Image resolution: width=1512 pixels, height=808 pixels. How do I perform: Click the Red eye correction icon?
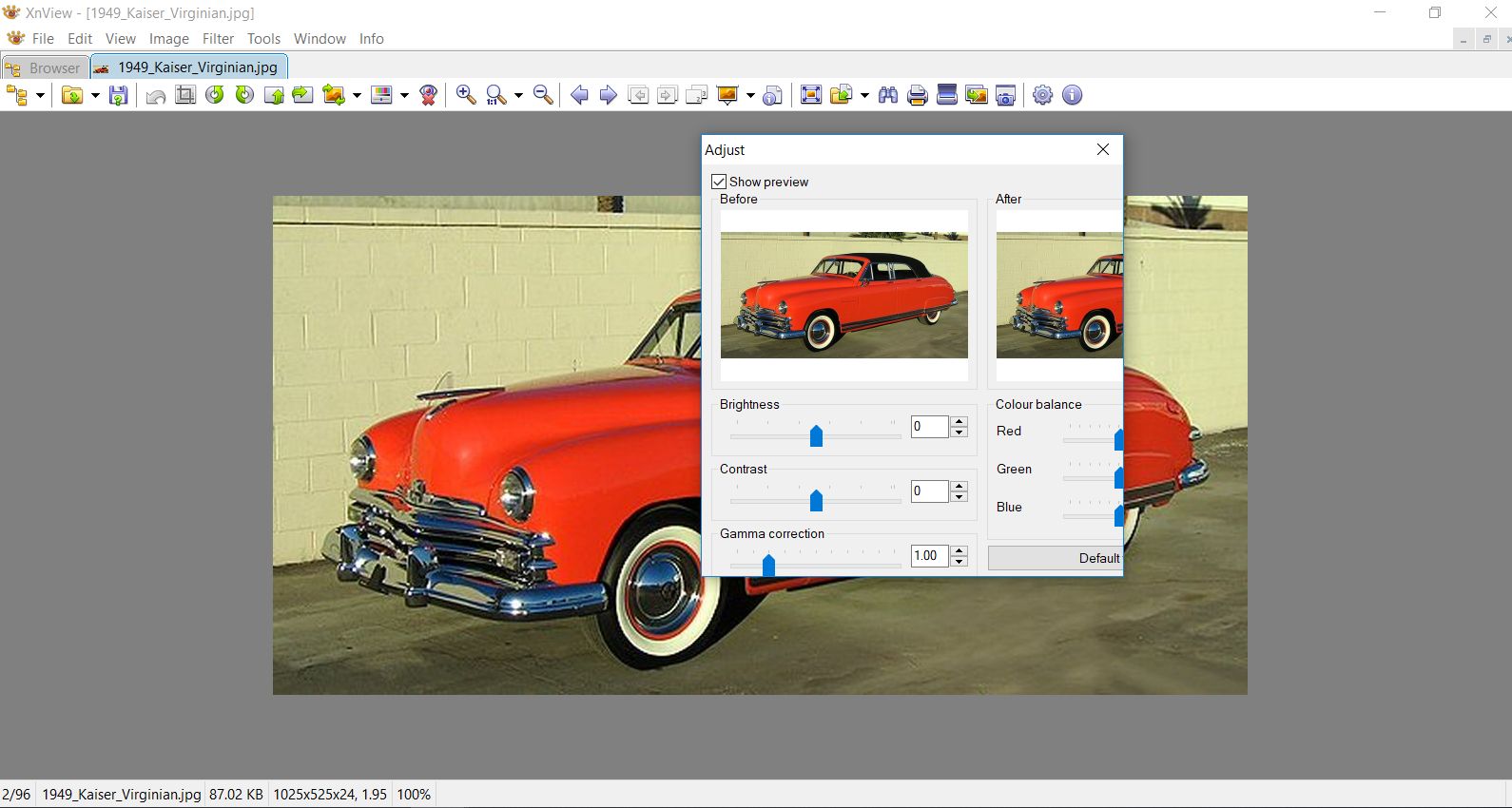(429, 95)
